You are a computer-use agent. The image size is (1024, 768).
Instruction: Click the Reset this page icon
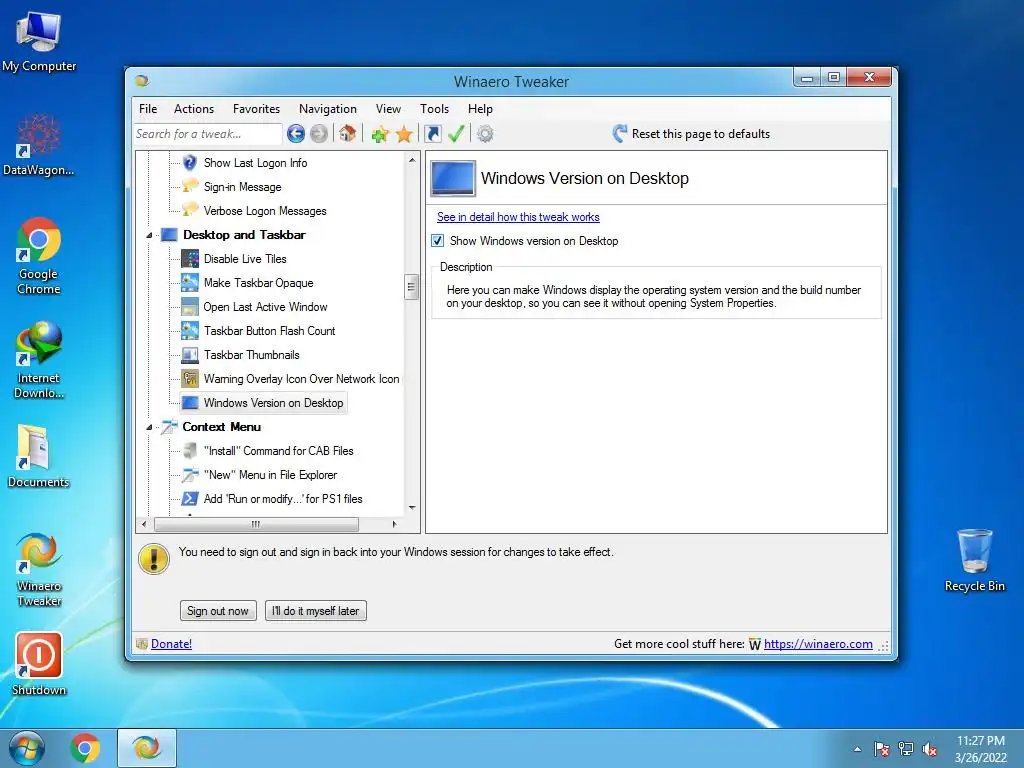click(x=620, y=133)
